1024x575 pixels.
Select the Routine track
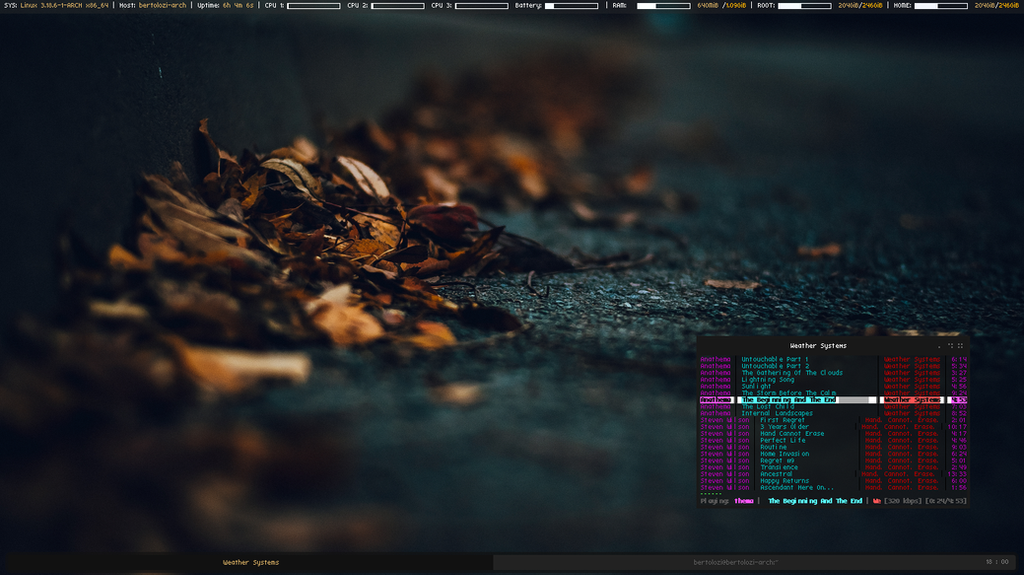773,447
